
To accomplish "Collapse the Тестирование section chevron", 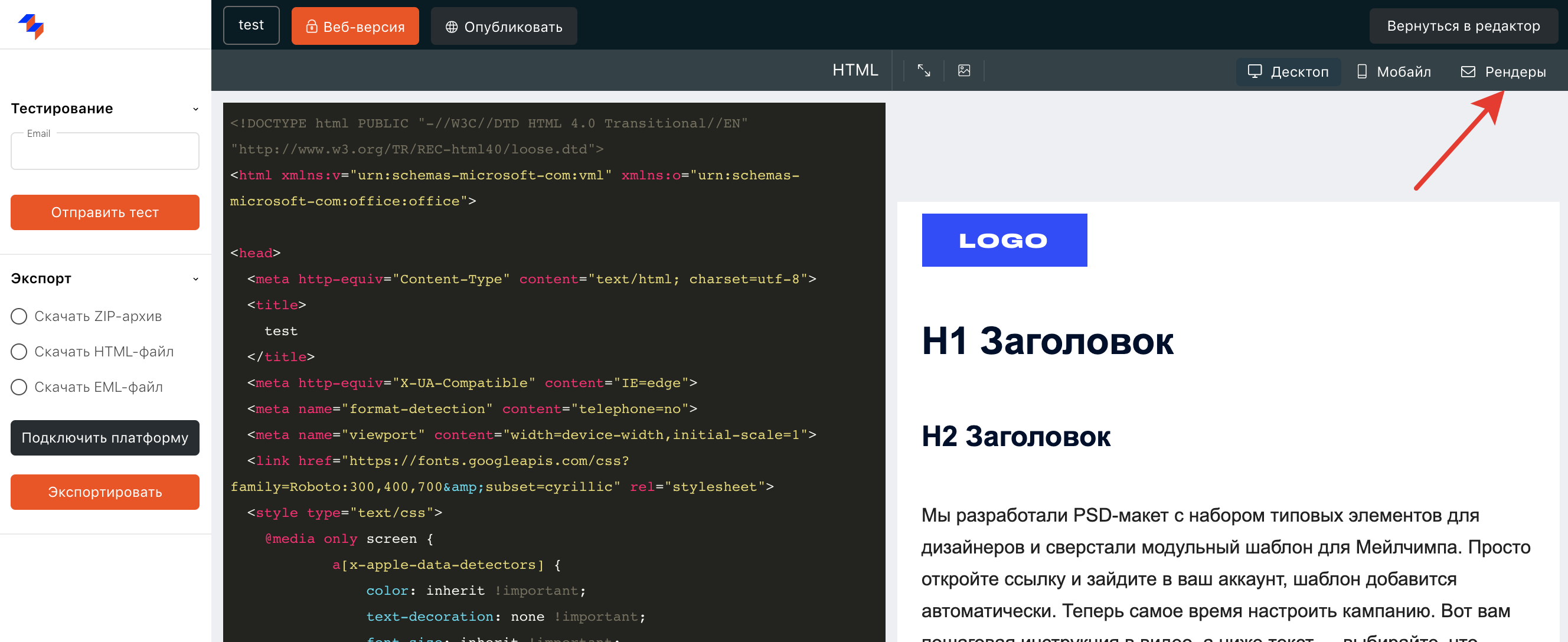I will click(195, 109).
